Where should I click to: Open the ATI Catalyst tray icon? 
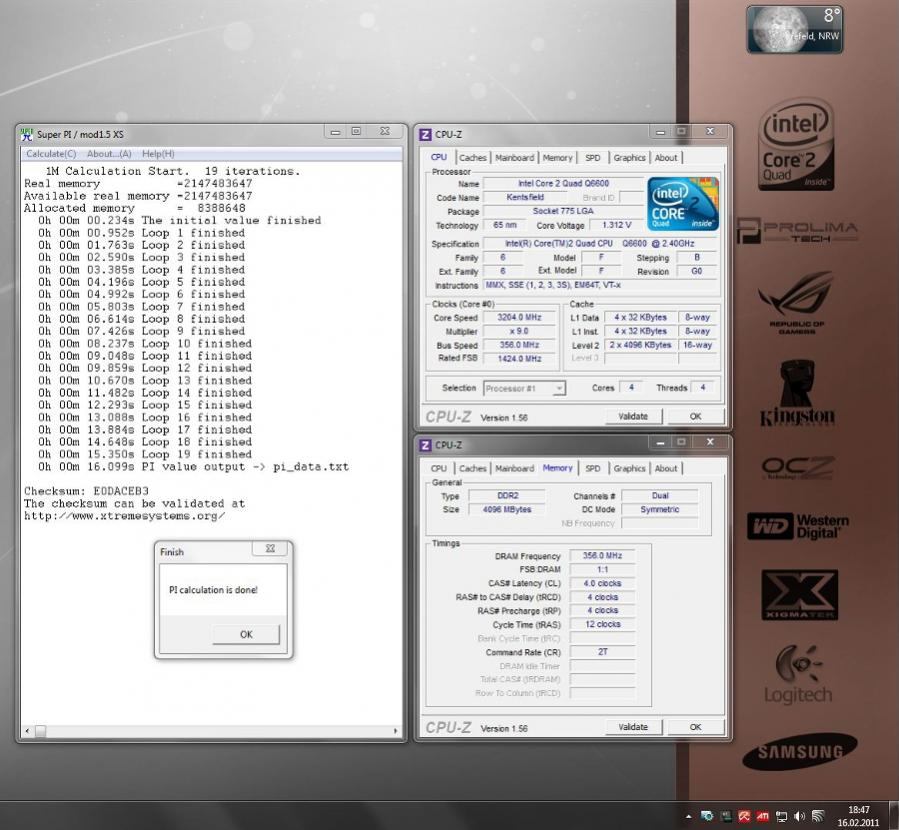pos(762,816)
